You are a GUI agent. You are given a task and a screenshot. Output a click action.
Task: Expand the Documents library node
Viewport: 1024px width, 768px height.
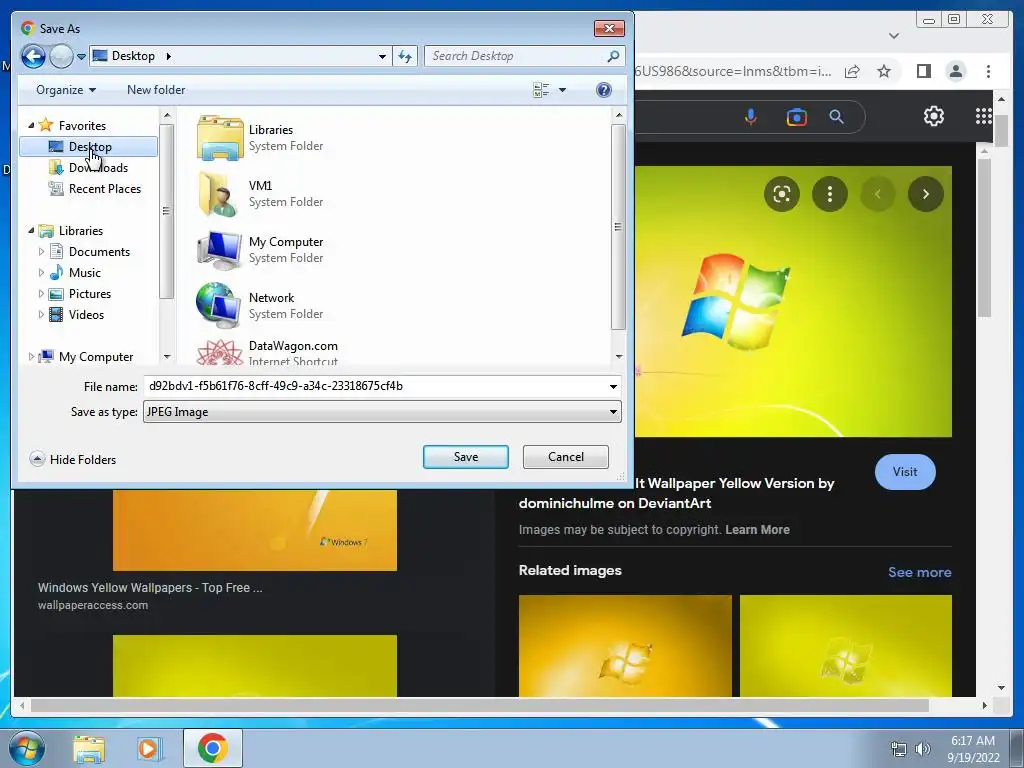point(41,251)
